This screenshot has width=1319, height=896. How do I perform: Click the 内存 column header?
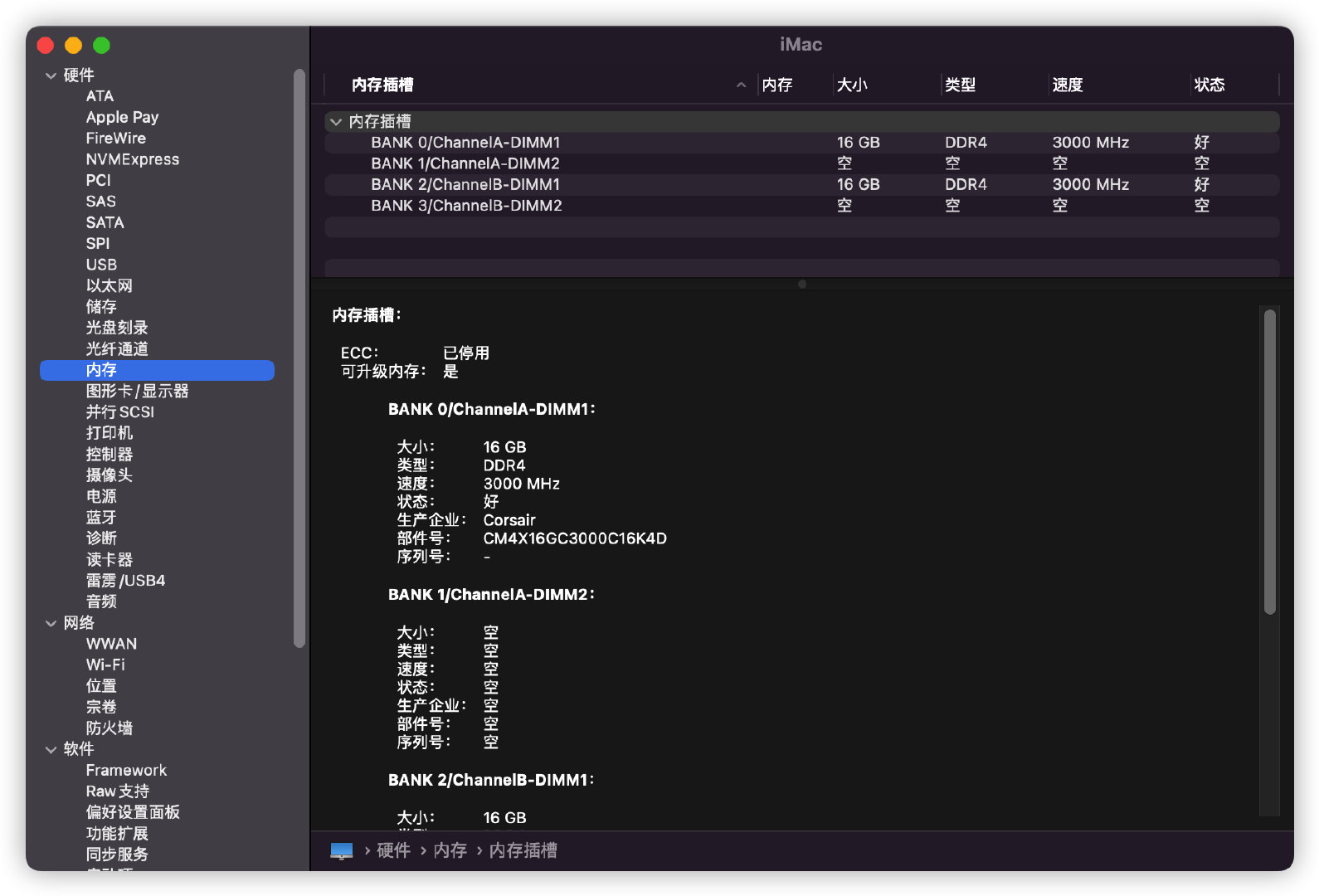tap(777, 85)
